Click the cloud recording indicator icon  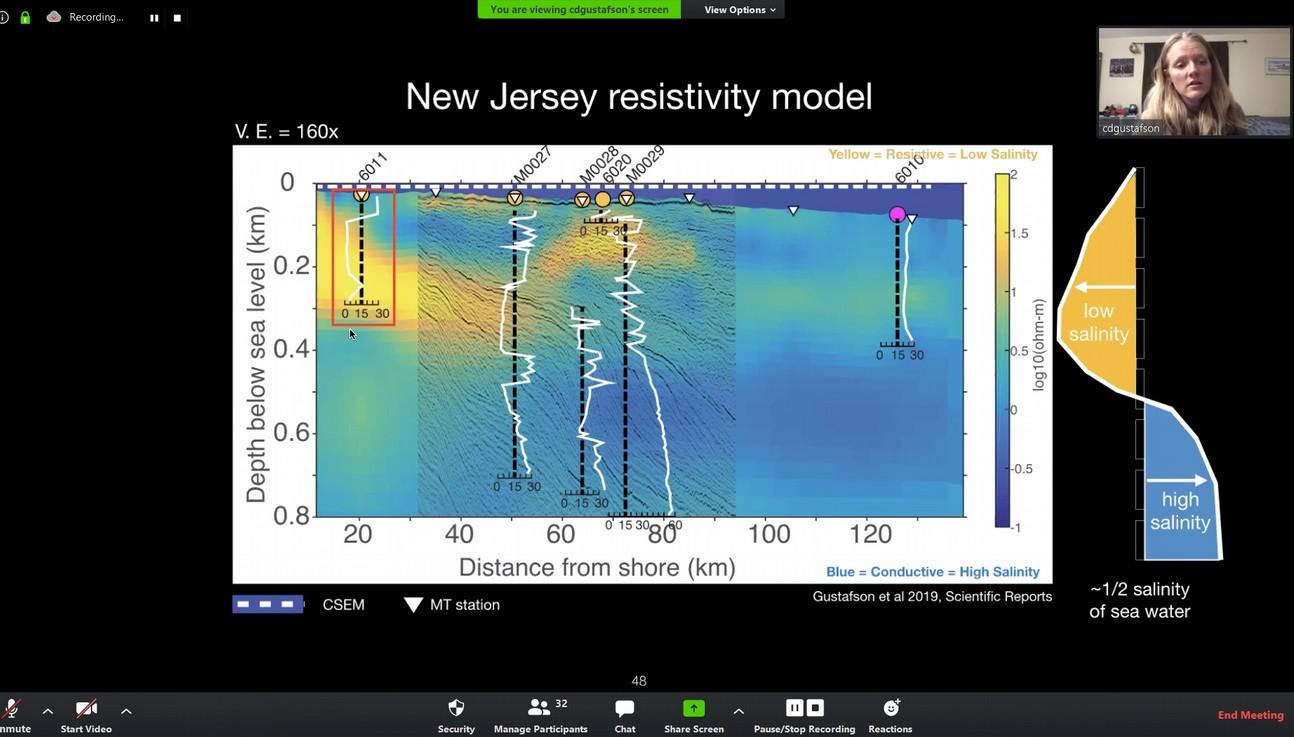point(54,17)
